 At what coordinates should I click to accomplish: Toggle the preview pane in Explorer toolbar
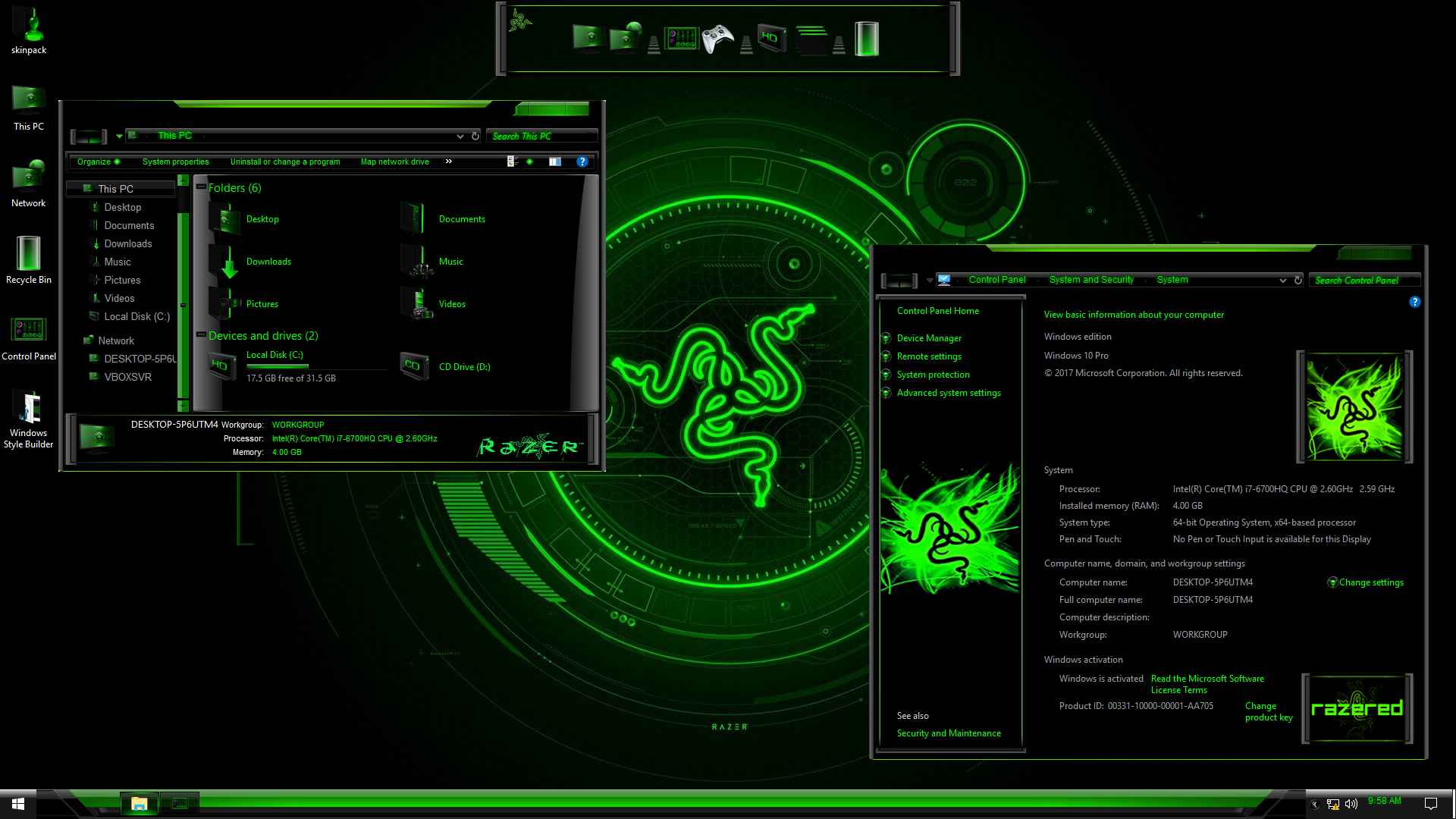[555, 162]
